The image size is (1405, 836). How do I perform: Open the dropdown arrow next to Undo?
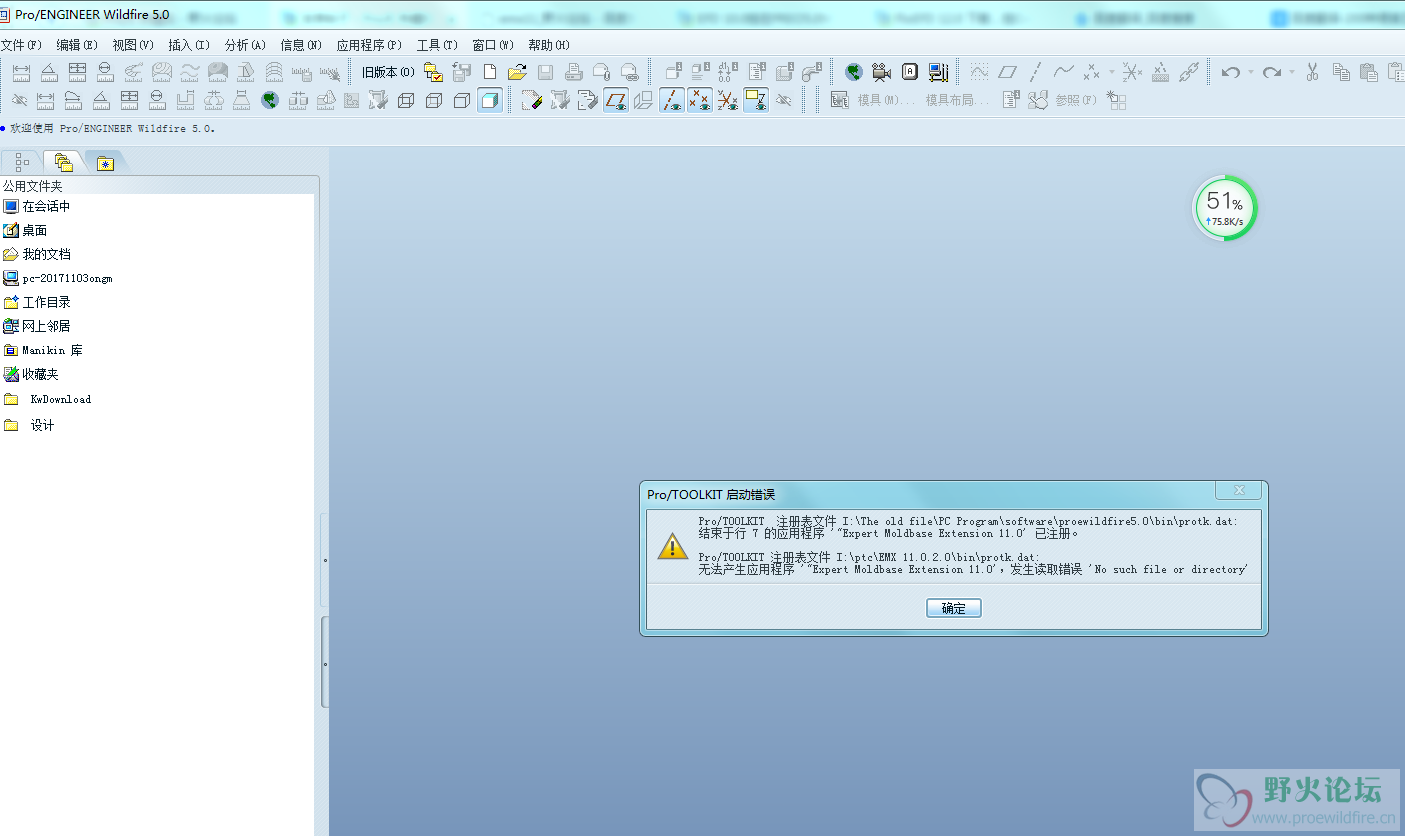point(1250,72)
